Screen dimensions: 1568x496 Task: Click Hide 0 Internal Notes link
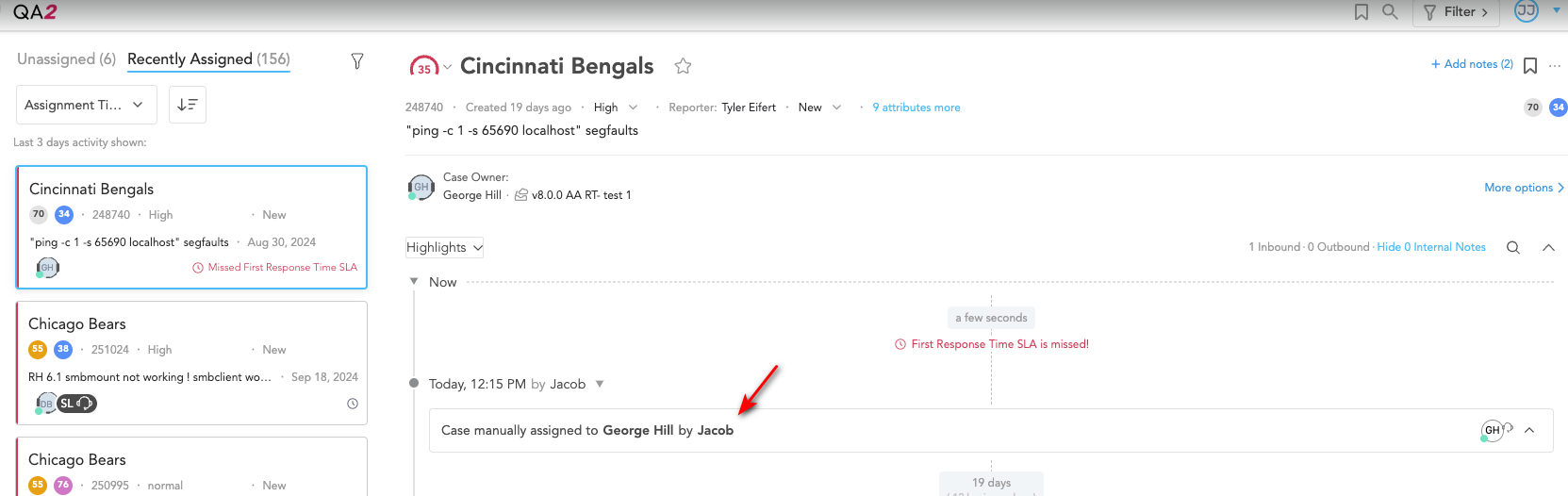tap(1431, 247)
